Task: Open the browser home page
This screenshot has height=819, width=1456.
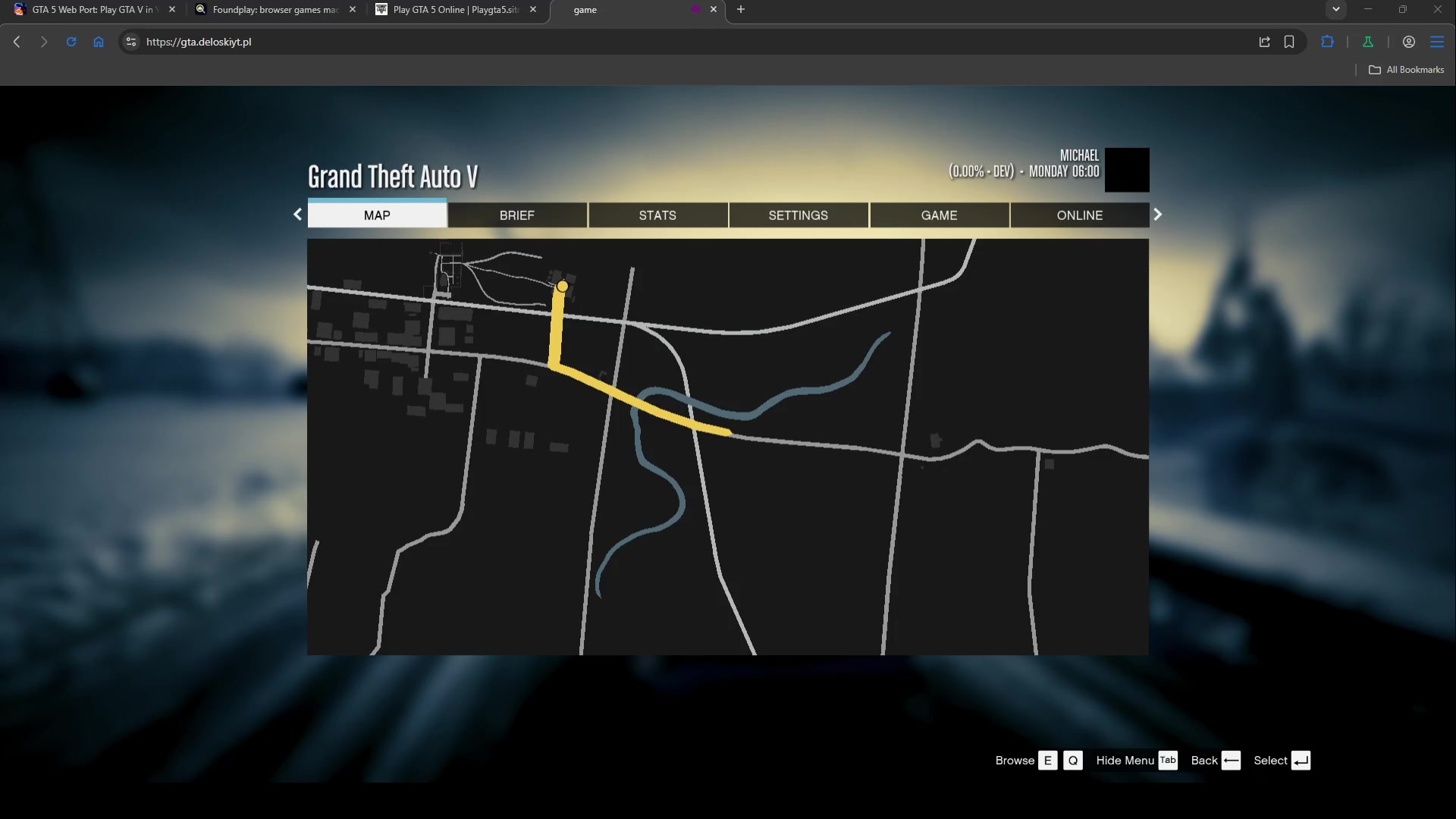Action: coord(99,42)
